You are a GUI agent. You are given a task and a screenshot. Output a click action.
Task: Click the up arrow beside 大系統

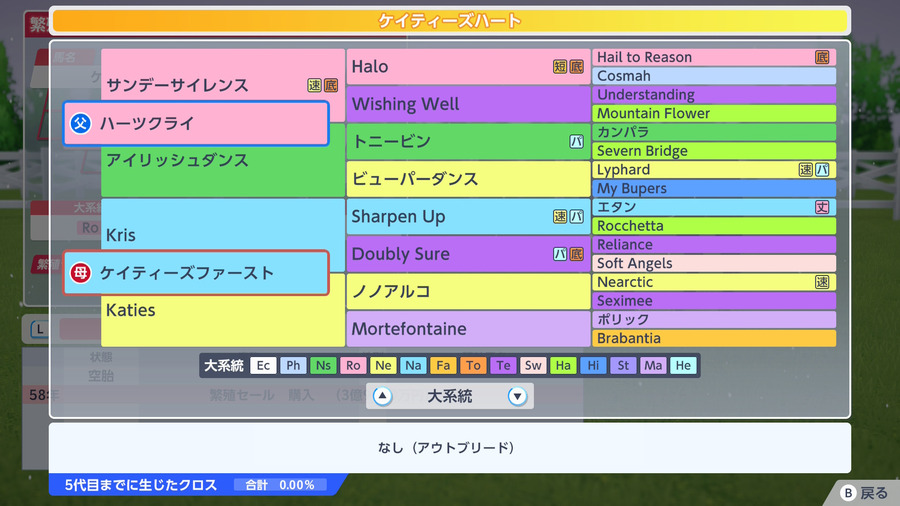pos(382,396)
